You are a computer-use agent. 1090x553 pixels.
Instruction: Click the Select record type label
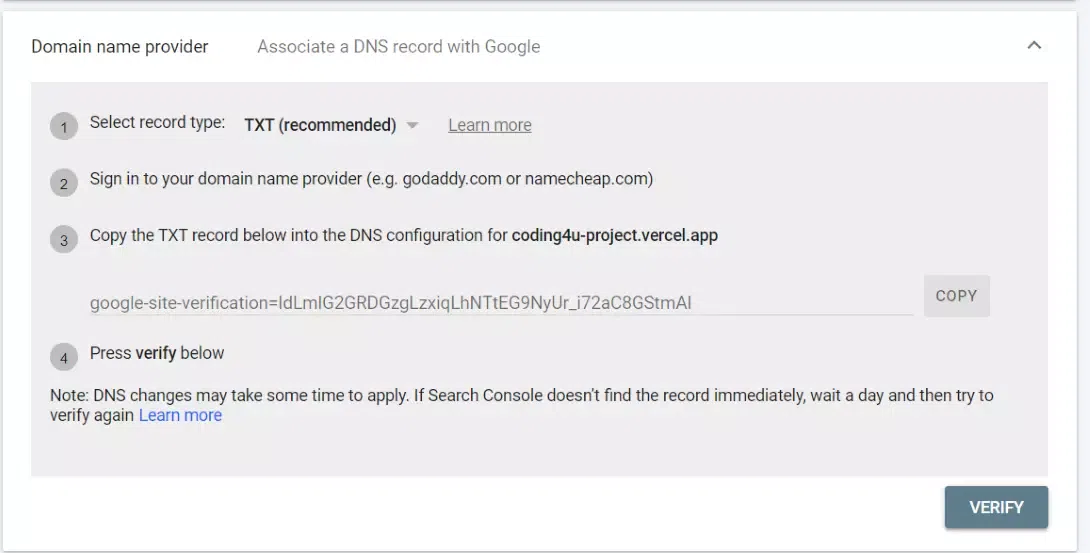tap(157, 122)
